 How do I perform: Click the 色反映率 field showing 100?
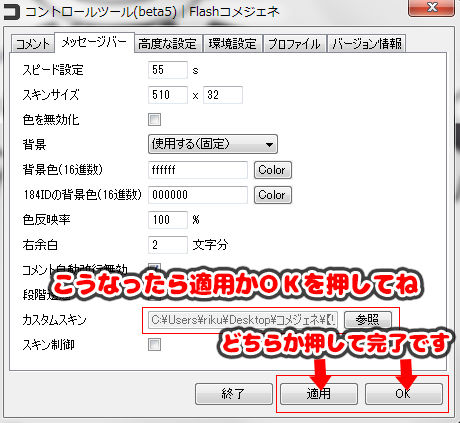coord(168,220)
